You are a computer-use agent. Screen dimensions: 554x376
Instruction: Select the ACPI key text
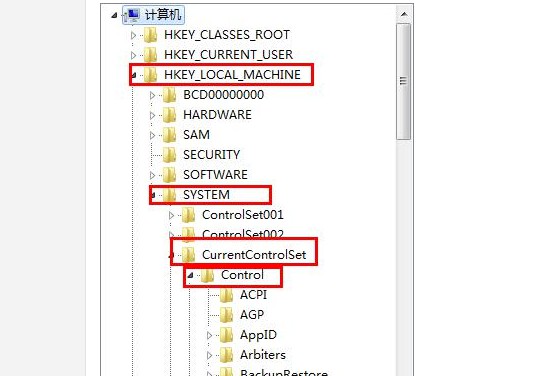(253, 295)
